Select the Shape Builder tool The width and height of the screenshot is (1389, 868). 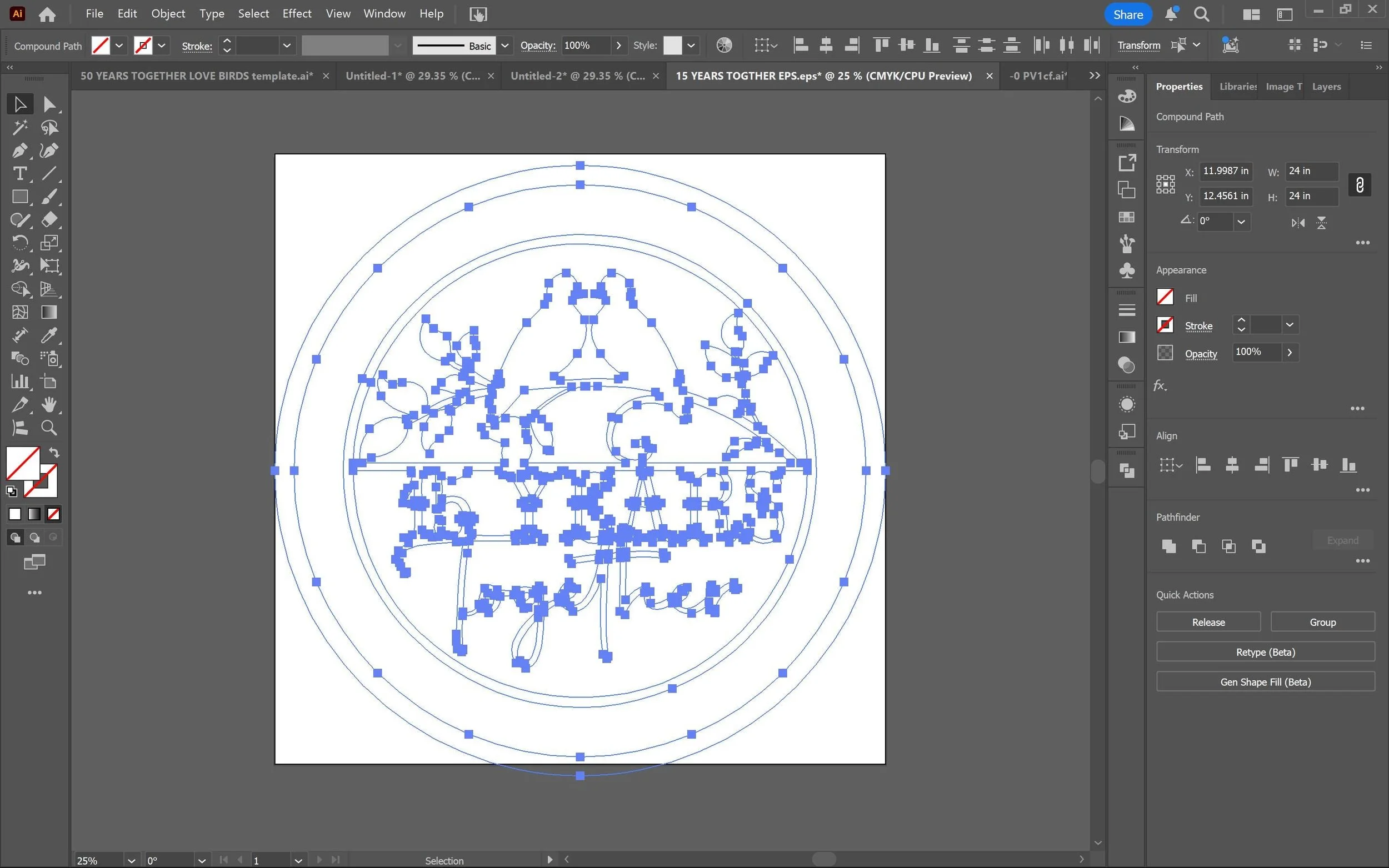point(19,289)
